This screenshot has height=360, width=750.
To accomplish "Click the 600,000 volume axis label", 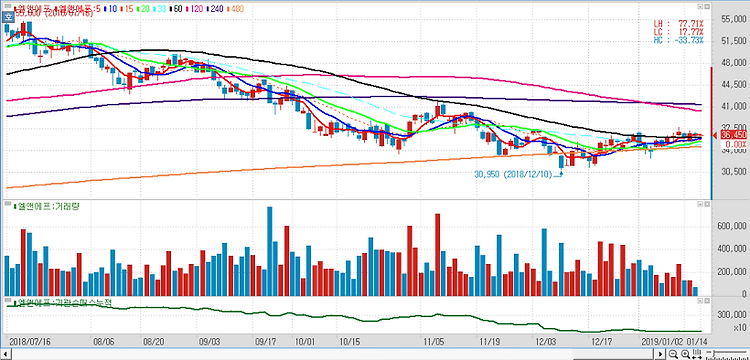I will tap(732, 226).
